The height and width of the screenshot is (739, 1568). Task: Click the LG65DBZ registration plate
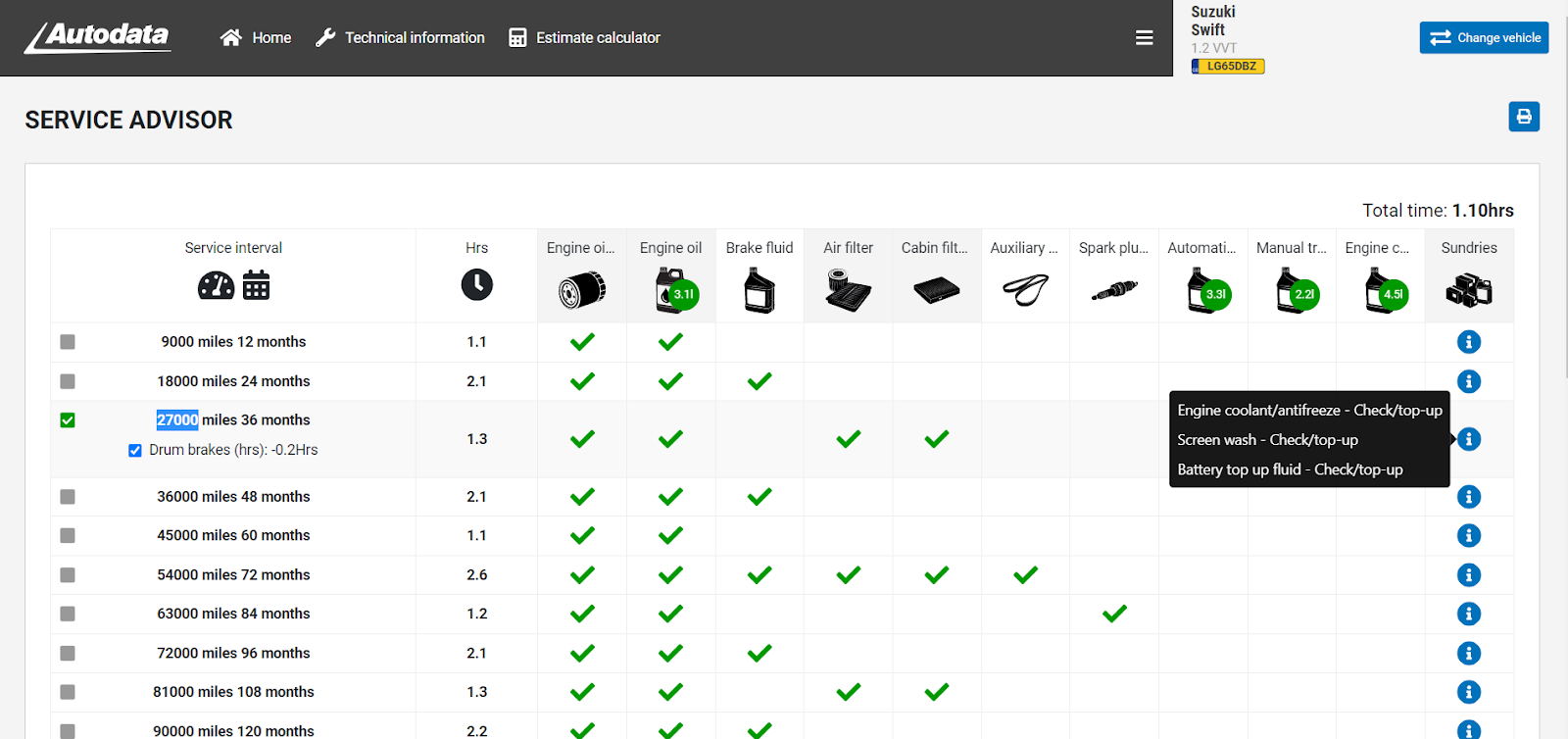click(x=1229, y=67)
